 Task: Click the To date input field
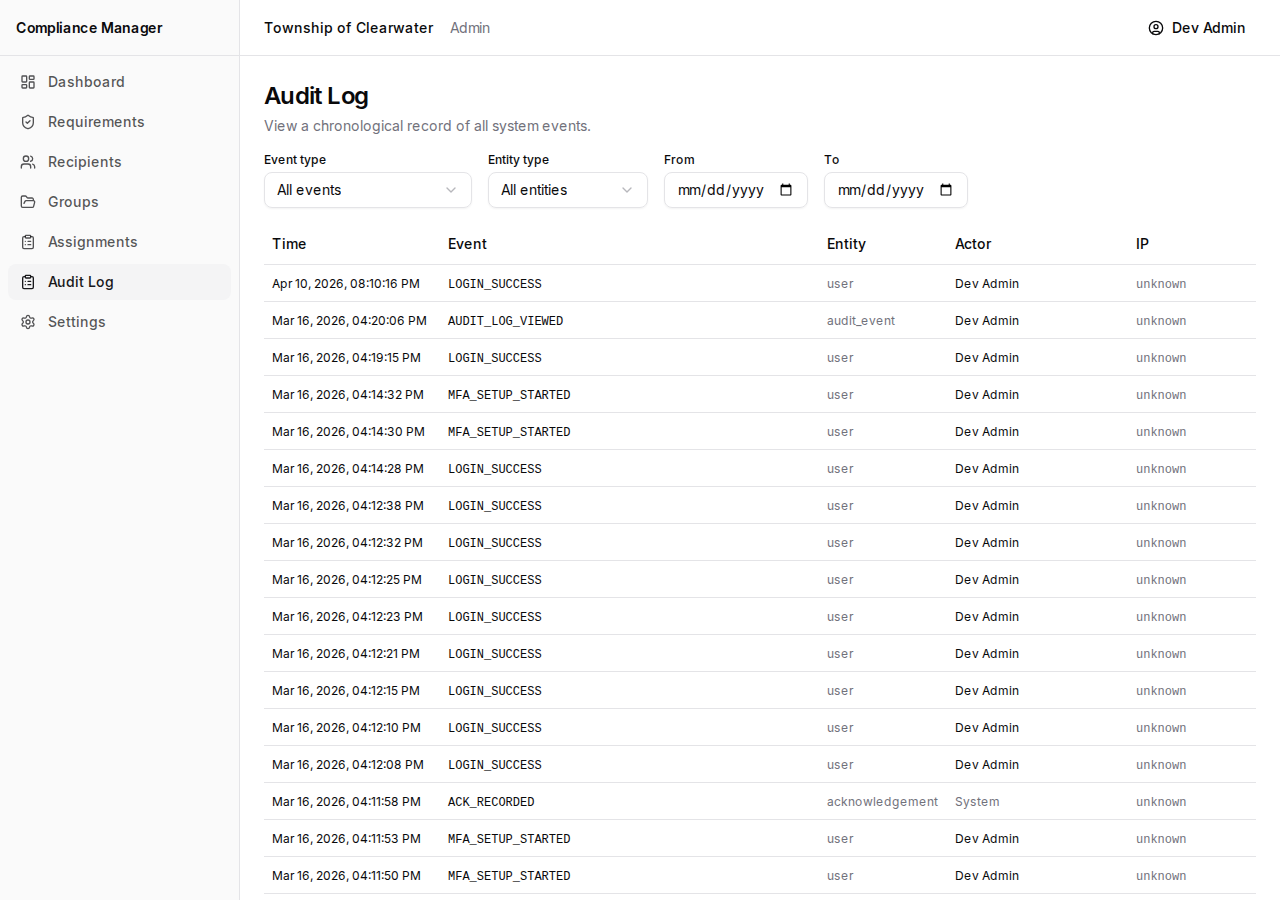896,190
